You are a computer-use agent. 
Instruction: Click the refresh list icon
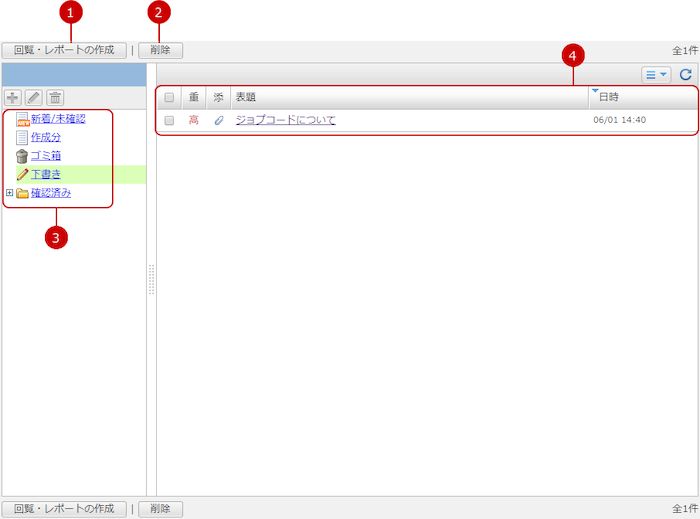click(x=686, y=75)
